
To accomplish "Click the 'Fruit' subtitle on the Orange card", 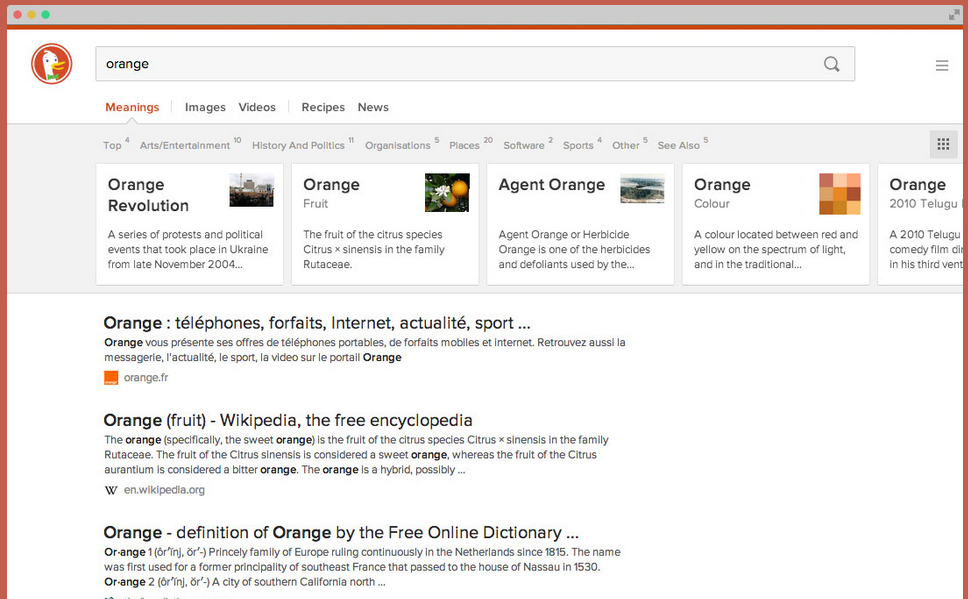I will pyautogui.click(x=315, y=204).
